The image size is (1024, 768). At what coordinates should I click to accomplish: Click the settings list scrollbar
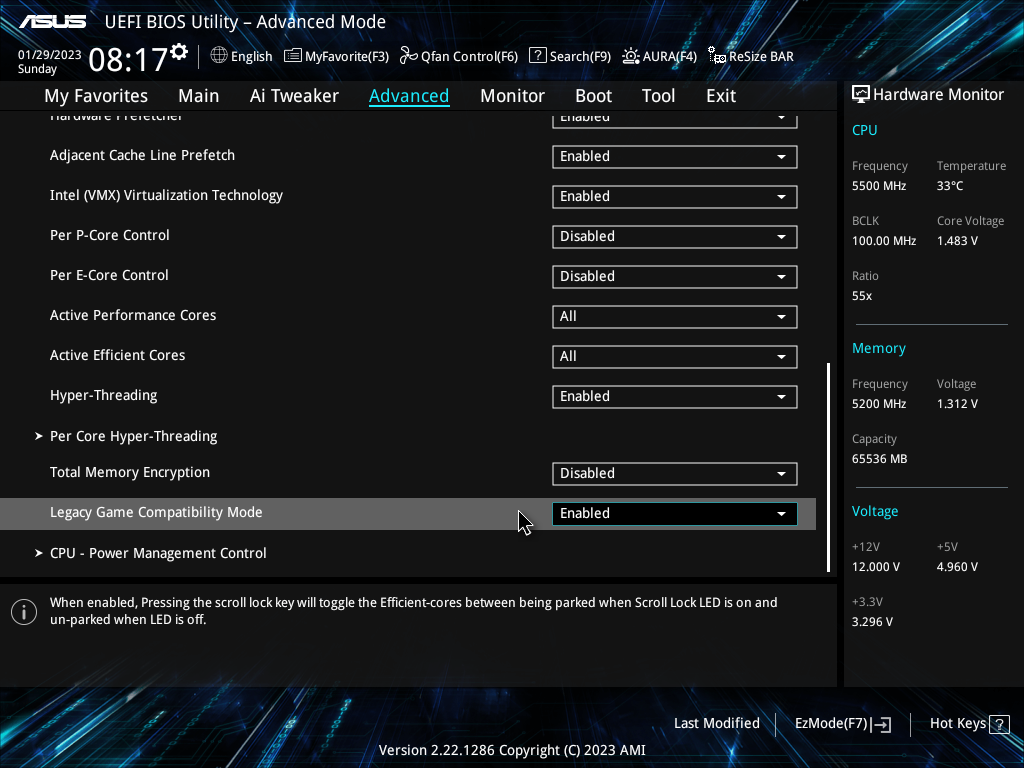tap(829, 467)
